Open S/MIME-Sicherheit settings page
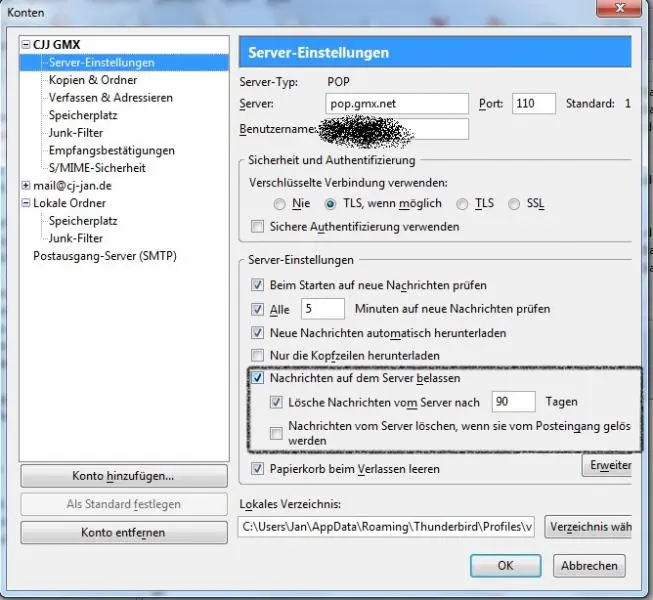Viewport: 653px width, 600px height. click(97, 168)
